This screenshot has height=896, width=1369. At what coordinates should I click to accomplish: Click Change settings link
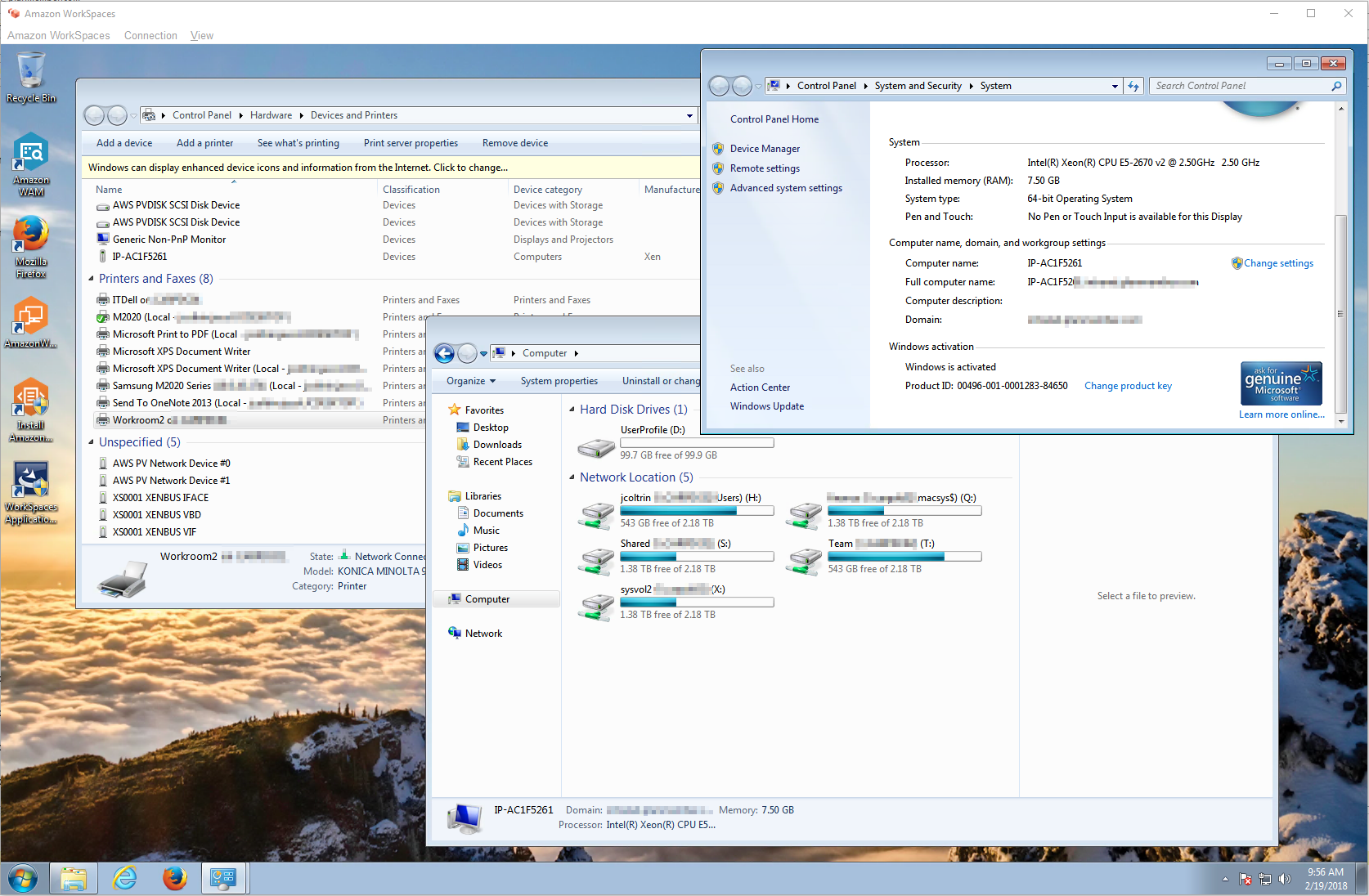pyautogui.click(x=1278, y=263)
